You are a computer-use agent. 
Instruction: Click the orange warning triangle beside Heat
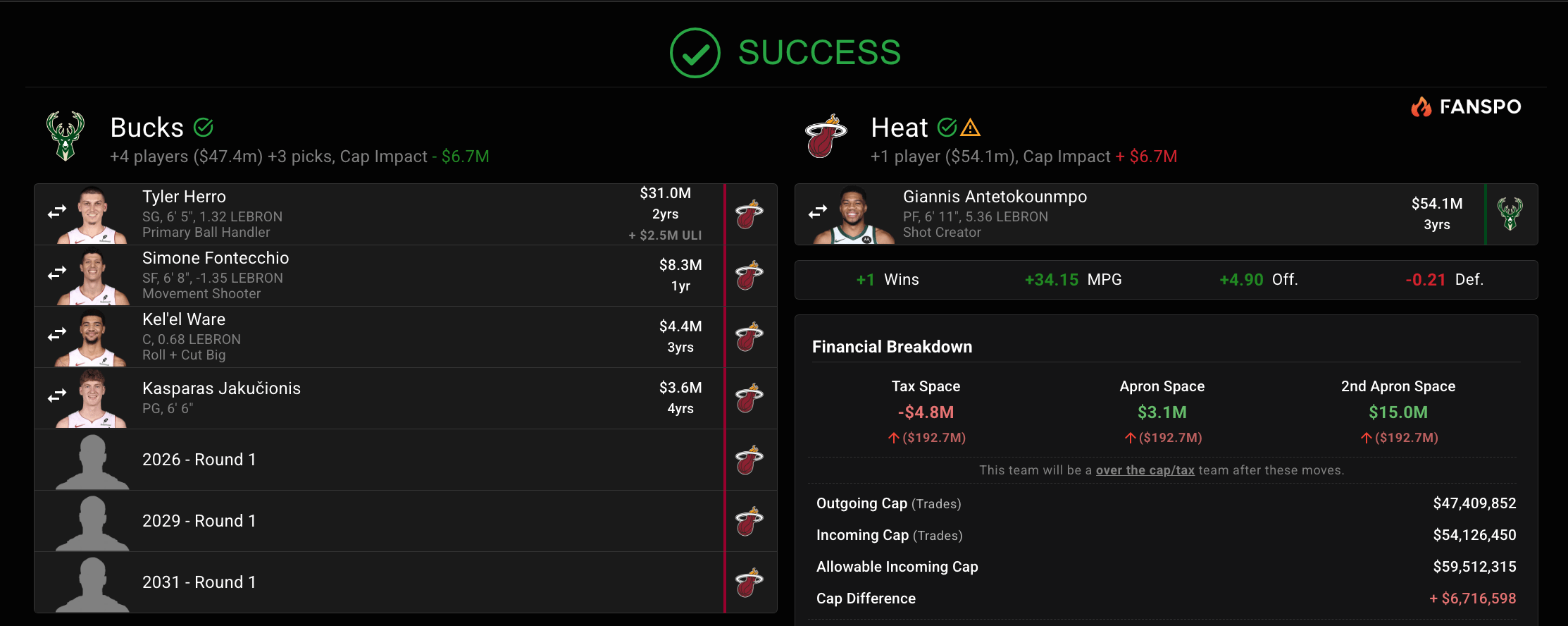971,128
